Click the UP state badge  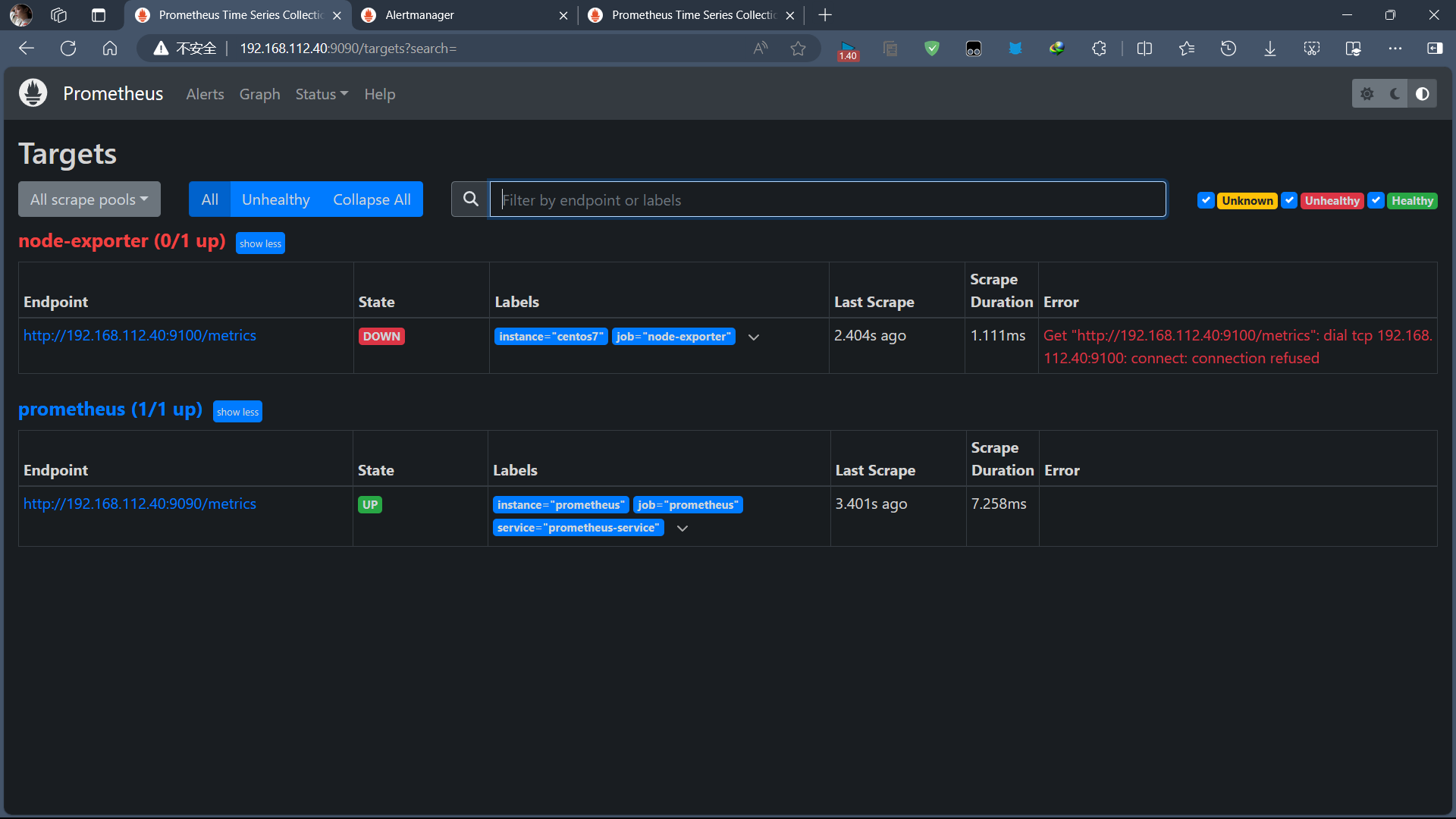pyautogui.click(x=369, y=504)
